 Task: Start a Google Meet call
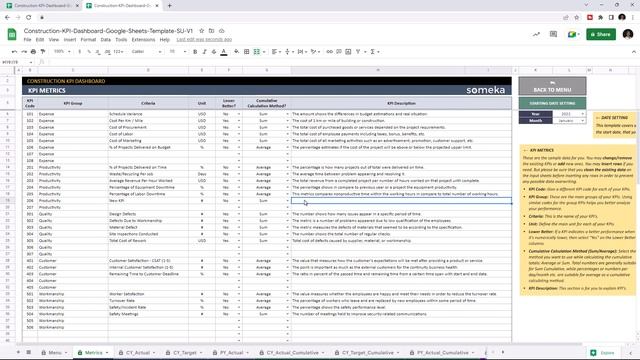click(x=572, y=34)
